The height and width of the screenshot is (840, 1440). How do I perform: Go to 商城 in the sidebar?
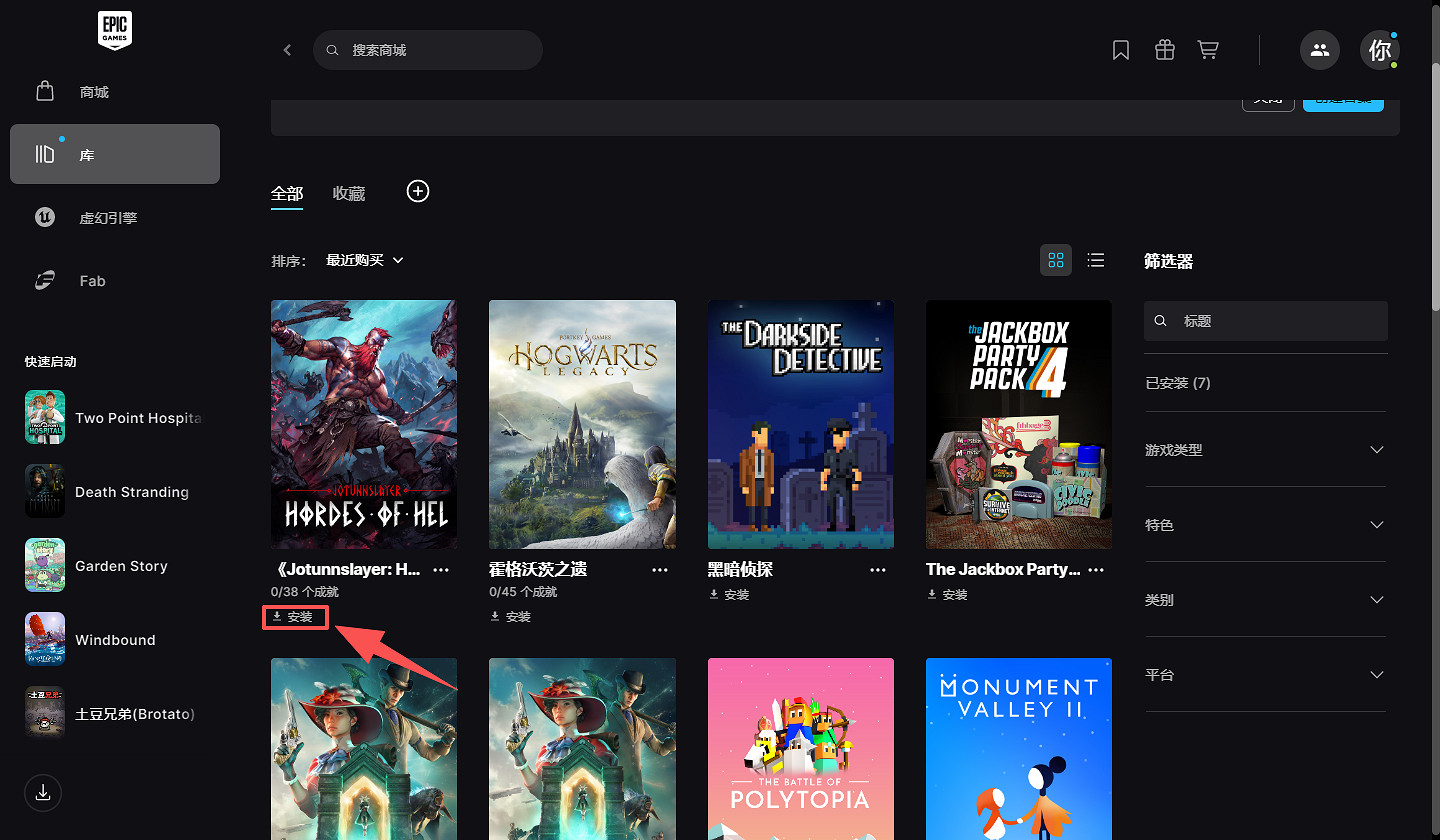pos(94,92)
